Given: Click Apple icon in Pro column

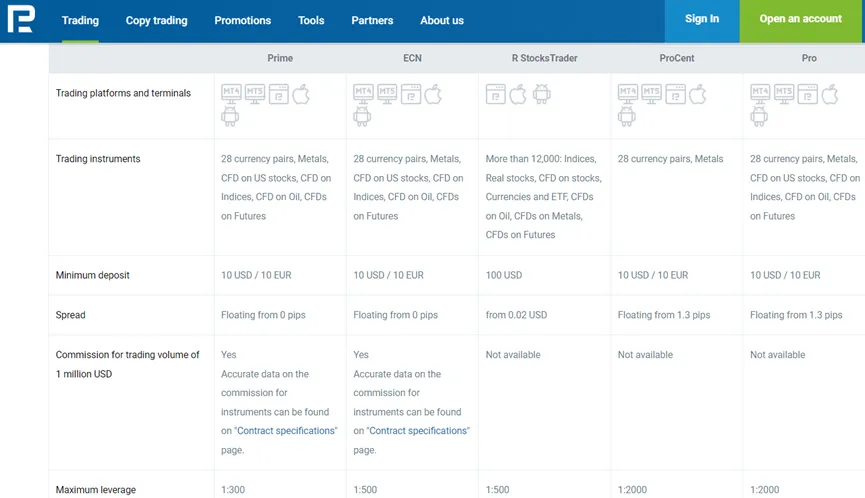Looking at the screenshot, I should pyautogui.click(x=830, y=94).
